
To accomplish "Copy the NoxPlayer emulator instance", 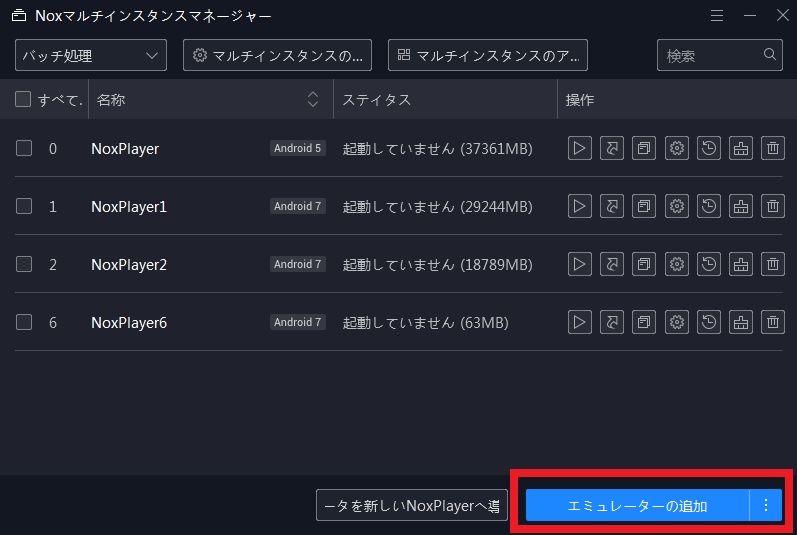I will pos(644,148).
